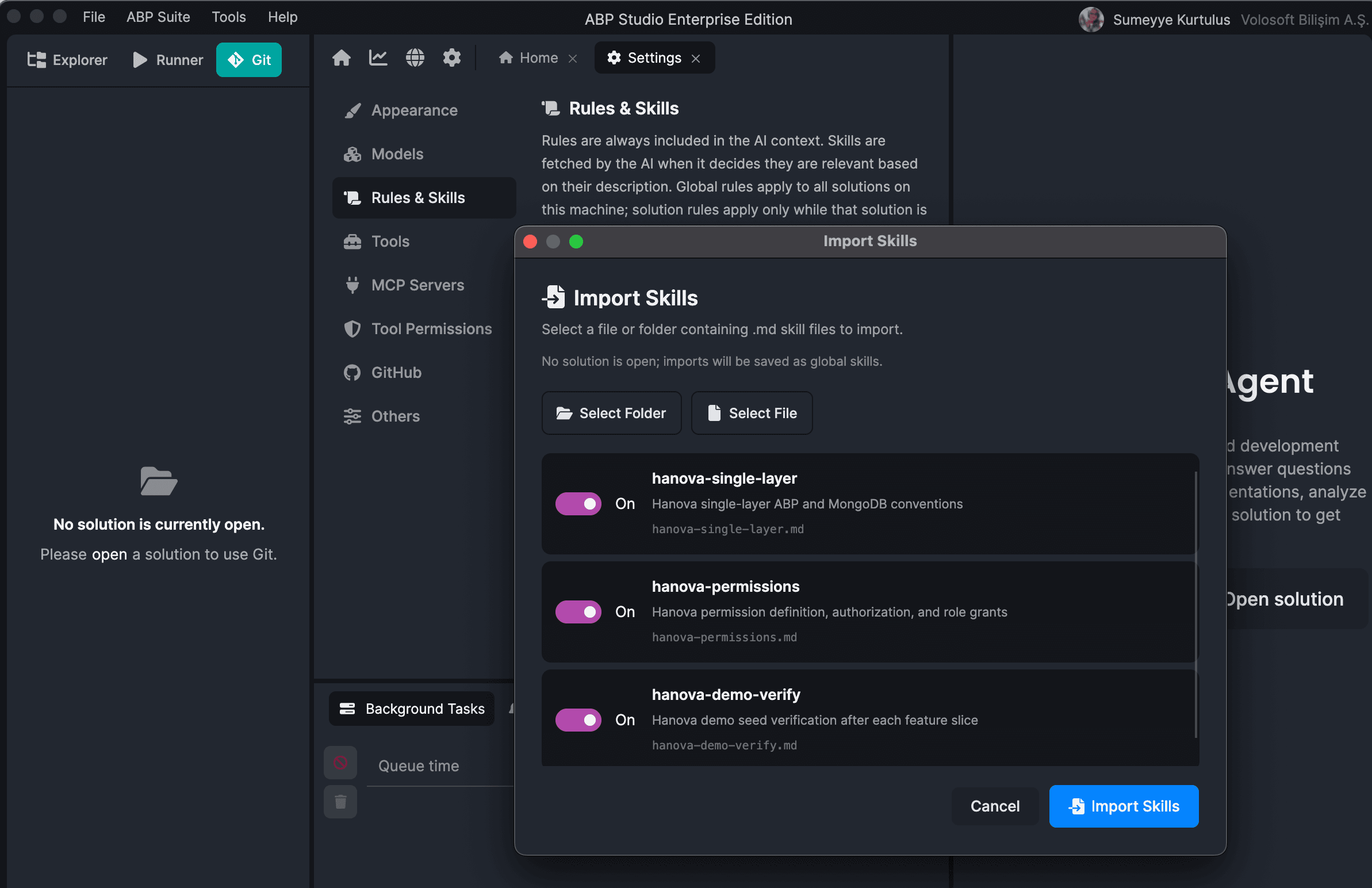Switch to the Runner panel
The width and height of the screenshot is (1372, 888).
point(168,60)
